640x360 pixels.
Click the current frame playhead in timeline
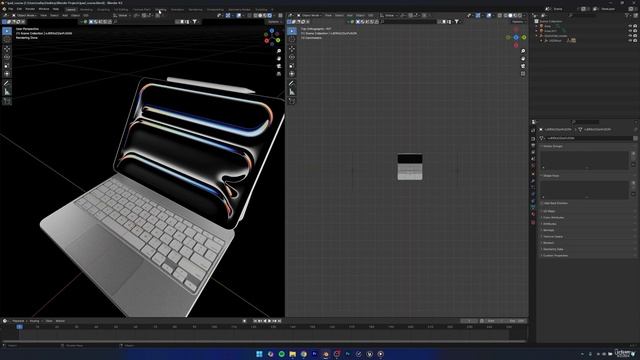pos(19,327)
